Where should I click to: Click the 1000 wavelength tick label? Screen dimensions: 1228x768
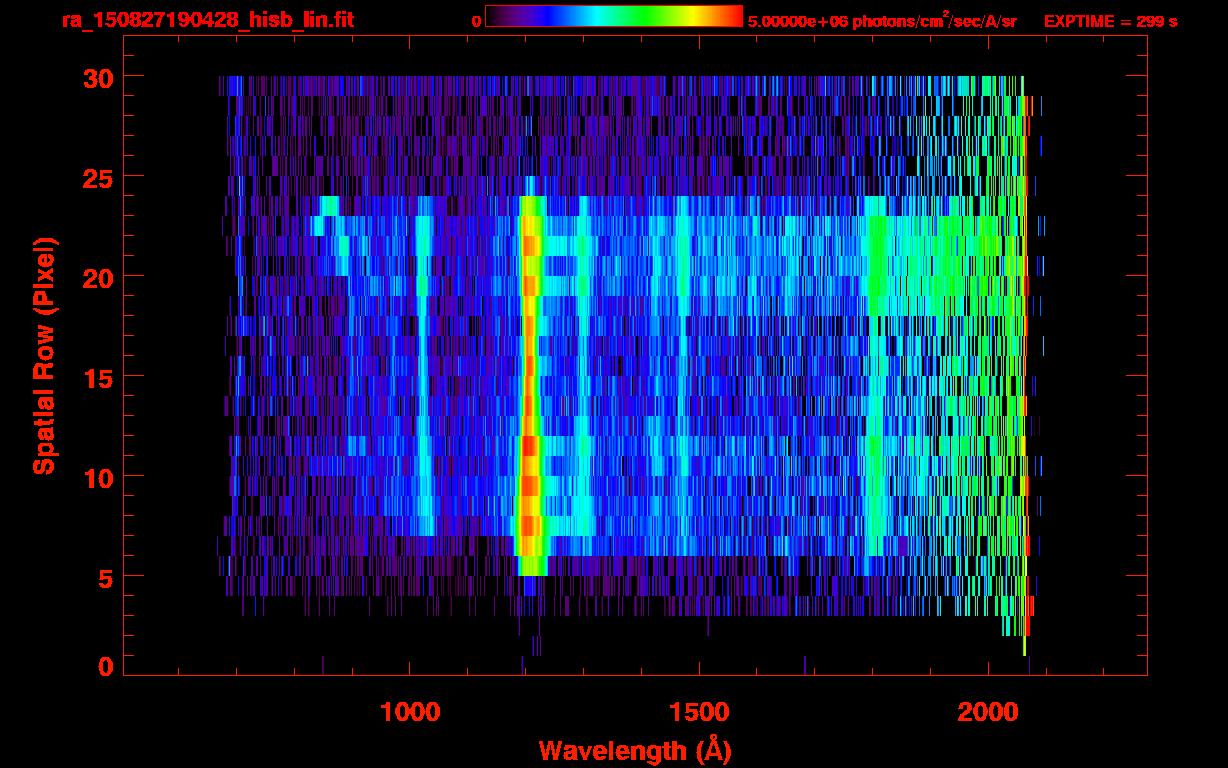(x=410, y=712)
